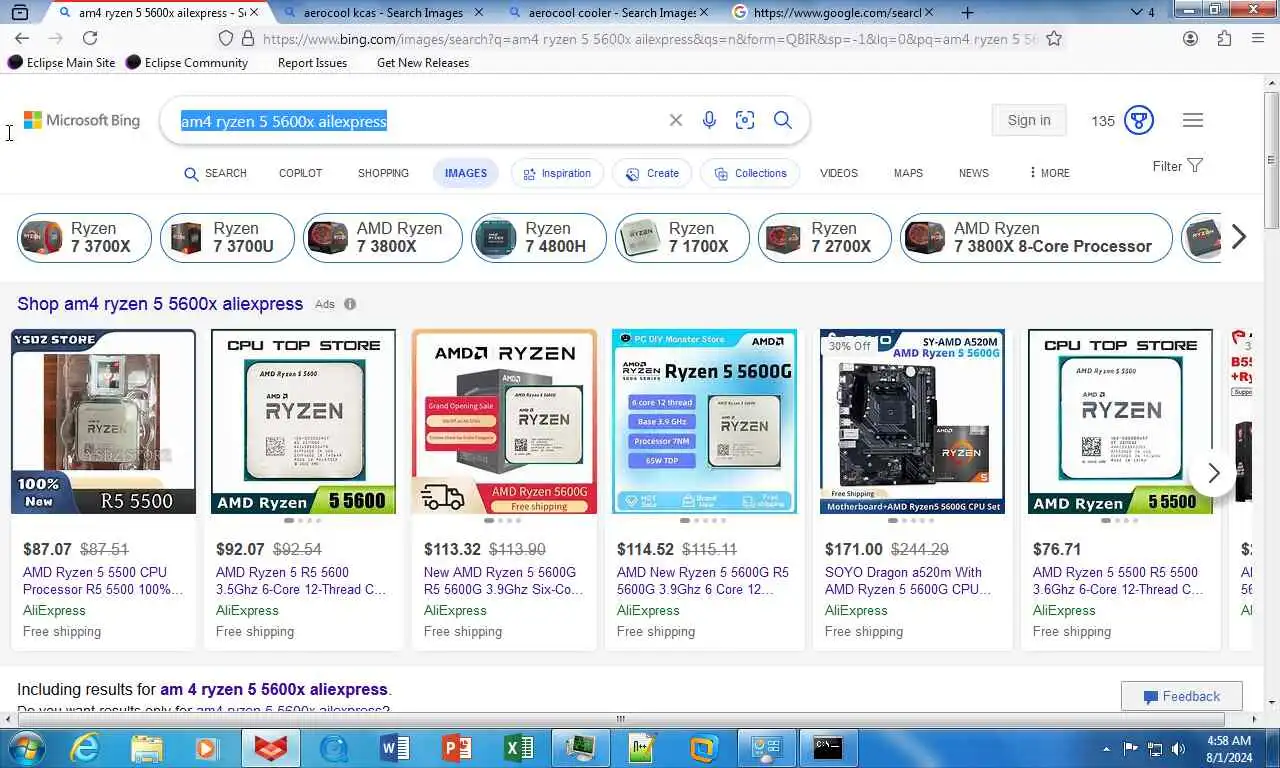Open Report Issues bookmark

coord(312,62)
